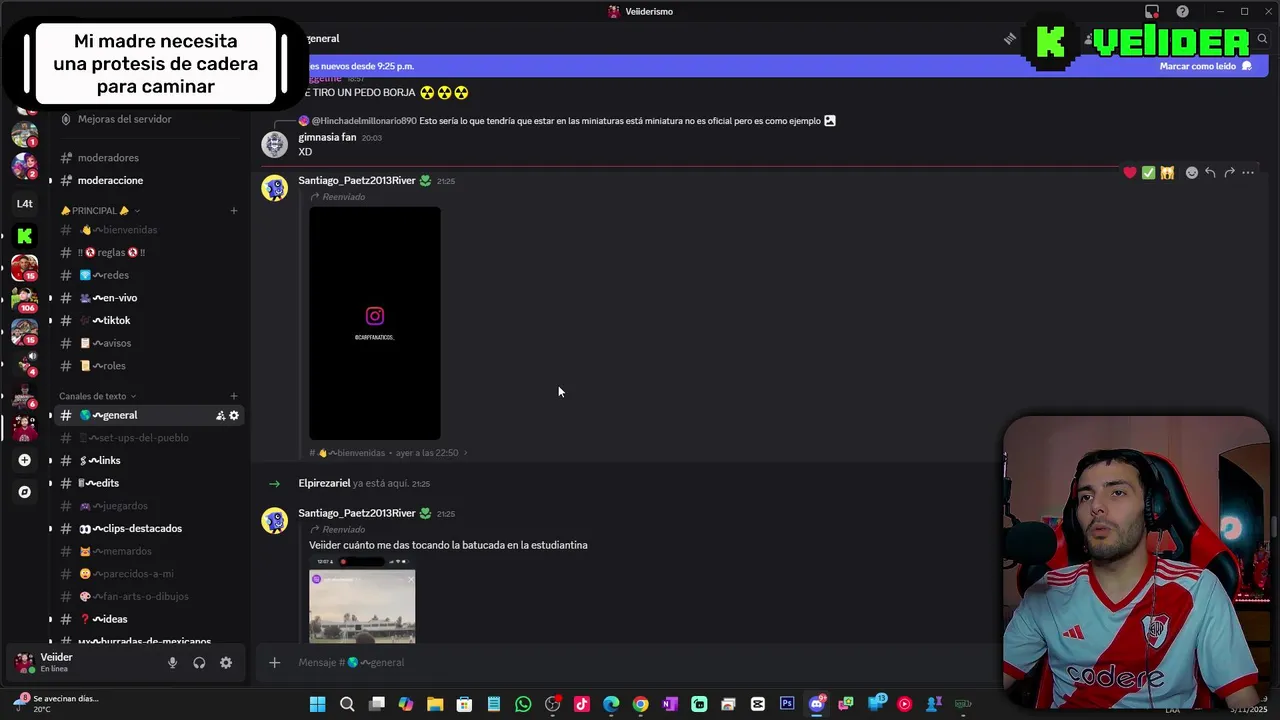Click the message input field for general

[640, 662]
